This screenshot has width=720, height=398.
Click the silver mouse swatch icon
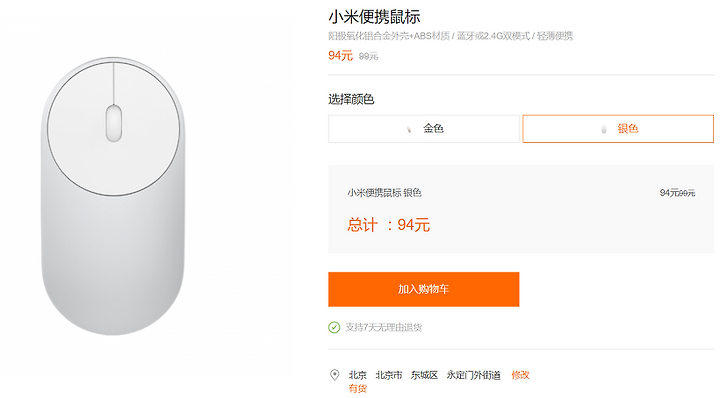[x=604, y=129]
